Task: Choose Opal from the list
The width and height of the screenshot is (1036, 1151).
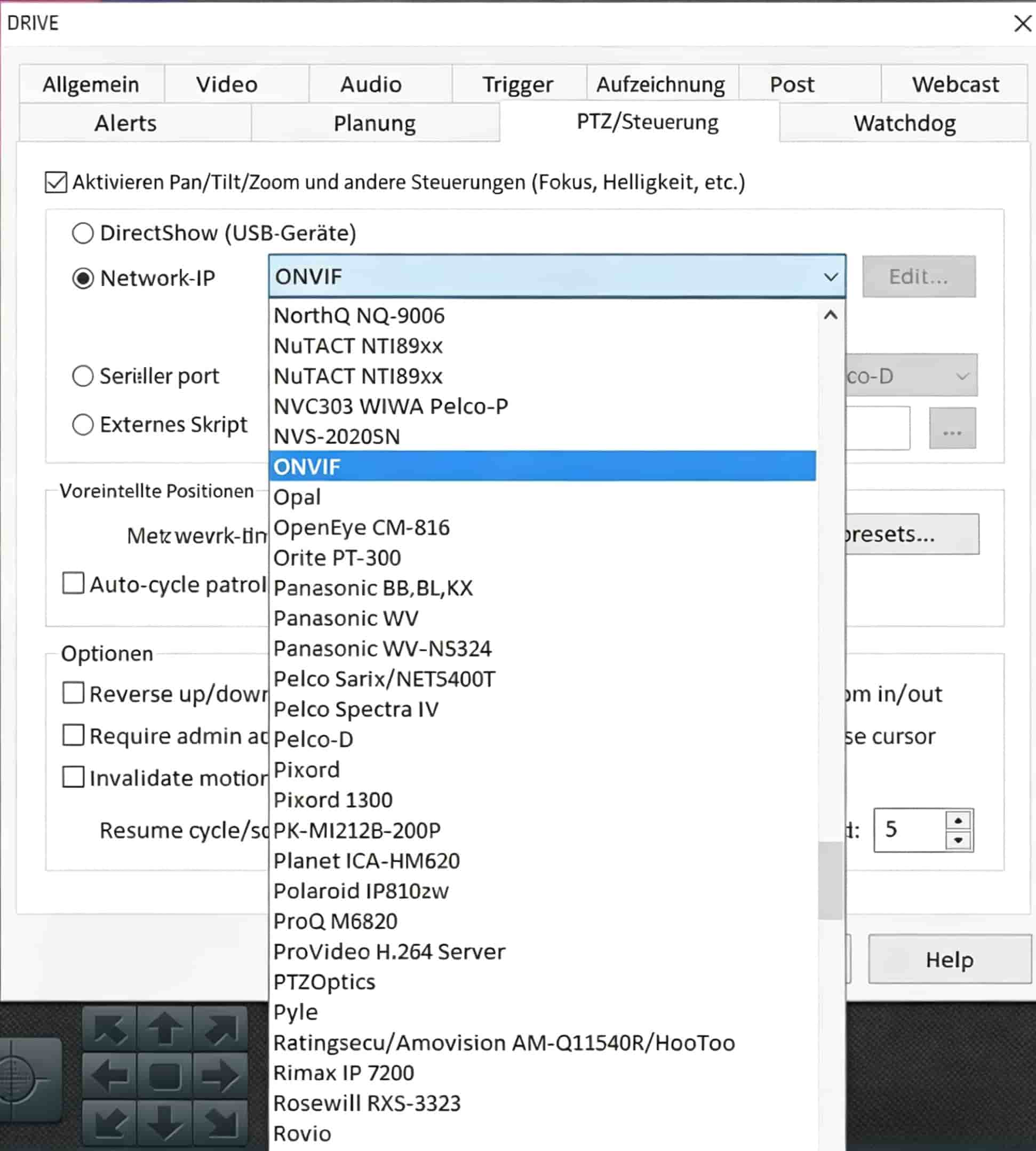Action: click(543, 497)
